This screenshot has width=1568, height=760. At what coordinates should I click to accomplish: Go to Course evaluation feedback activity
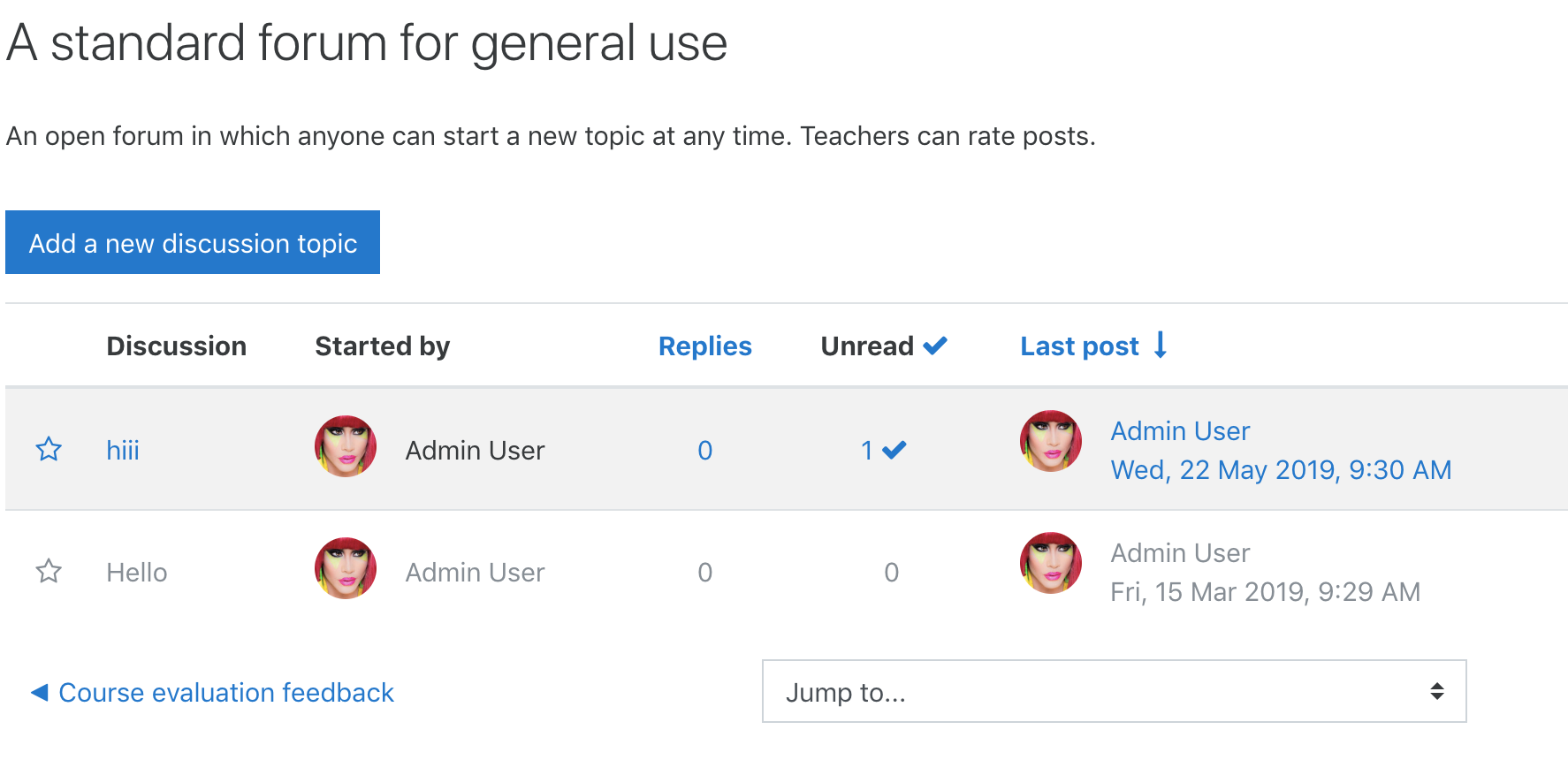(x=226, y=693)
